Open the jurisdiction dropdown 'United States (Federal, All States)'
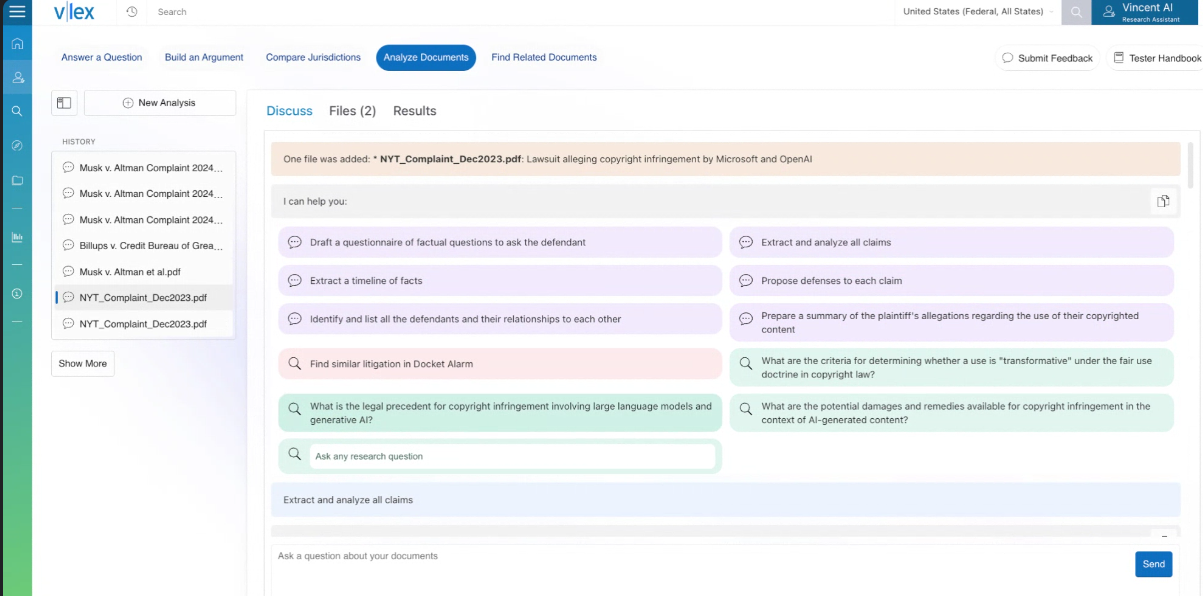This screenshot has width=1203, height=596. (978, 12)
